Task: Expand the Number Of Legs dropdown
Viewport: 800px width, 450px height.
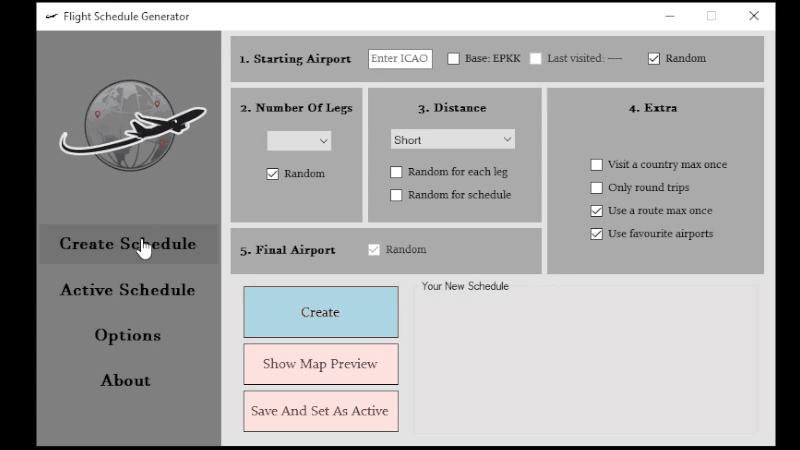Action: (x=299, y=141)
